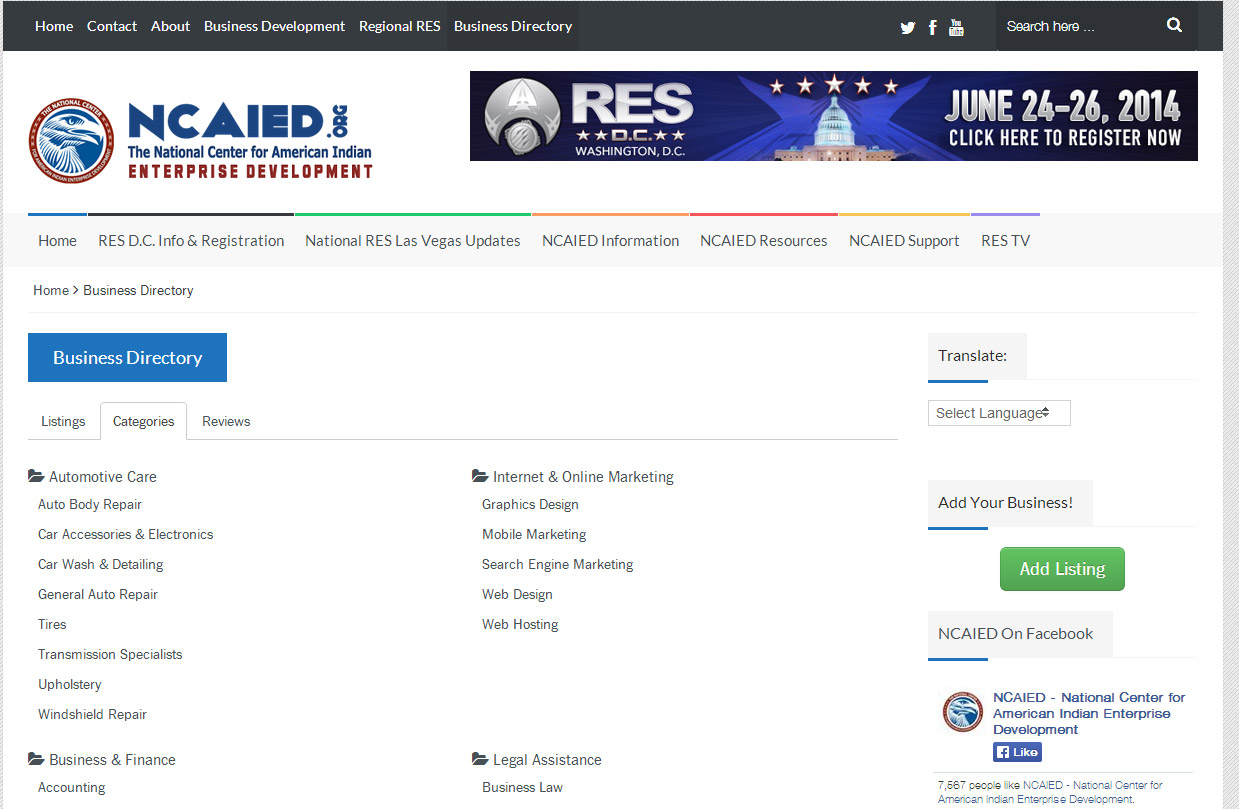Open the Windshield Repair category
The image size is (1239, 809).
[x=92, y=715]
